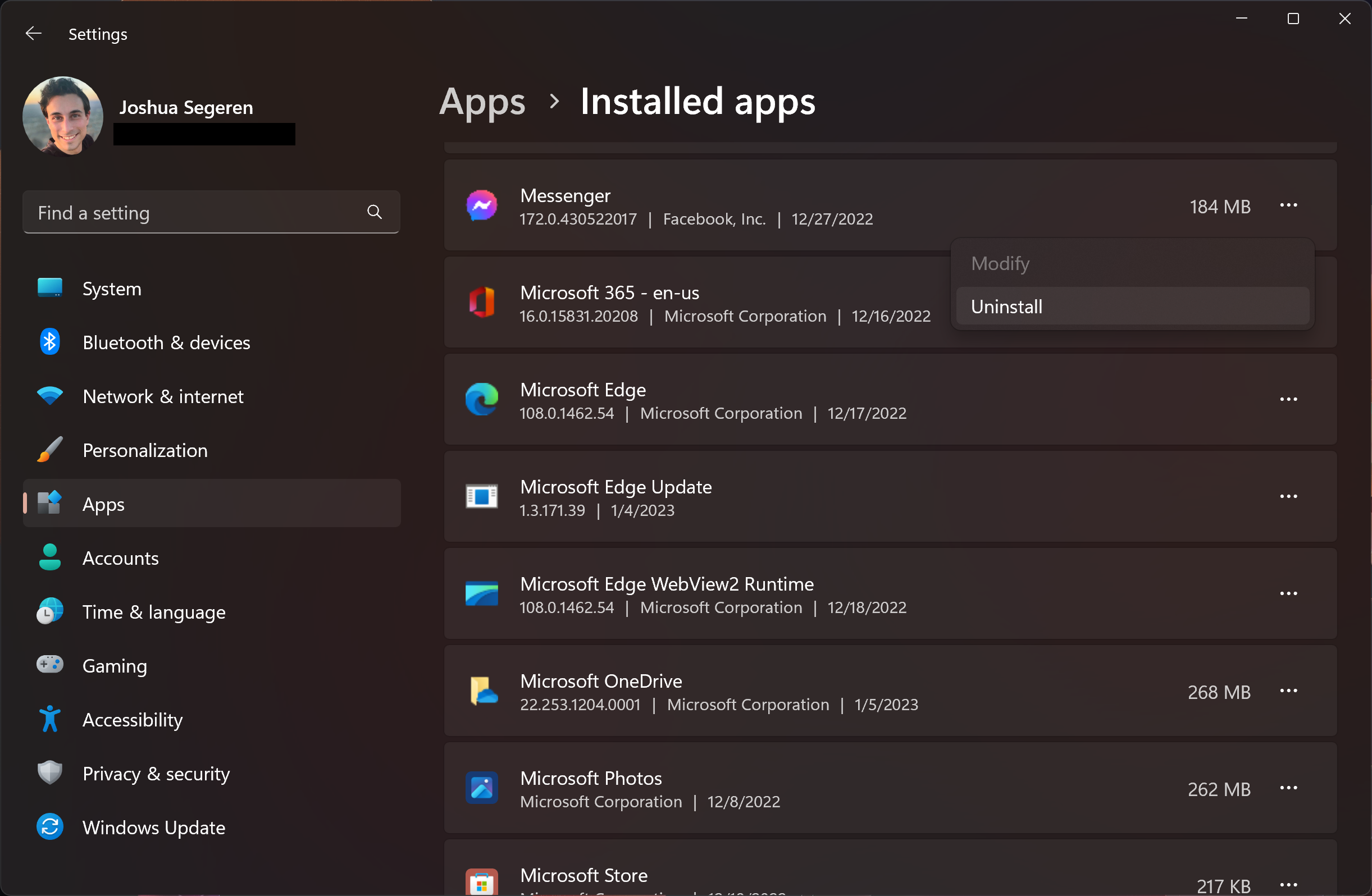Viewport: 1372px width, 896px height.
Task: Click the Messenger 184 MB size value
Action: 1220,207
